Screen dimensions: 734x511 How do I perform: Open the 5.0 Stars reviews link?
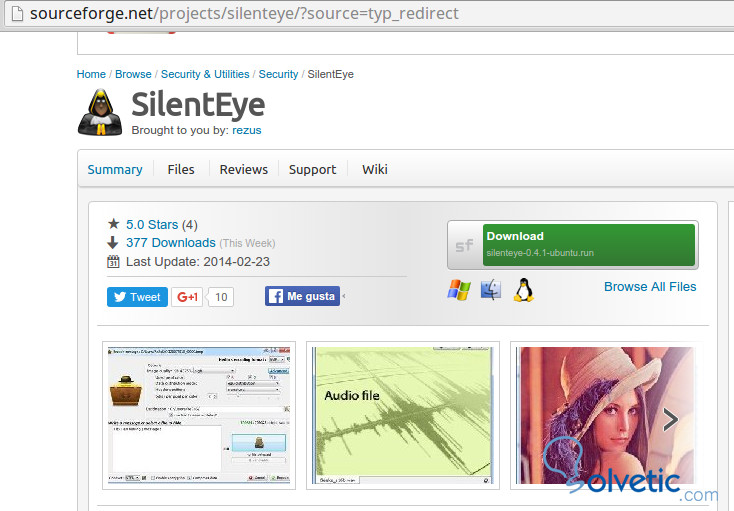(152, 225)
